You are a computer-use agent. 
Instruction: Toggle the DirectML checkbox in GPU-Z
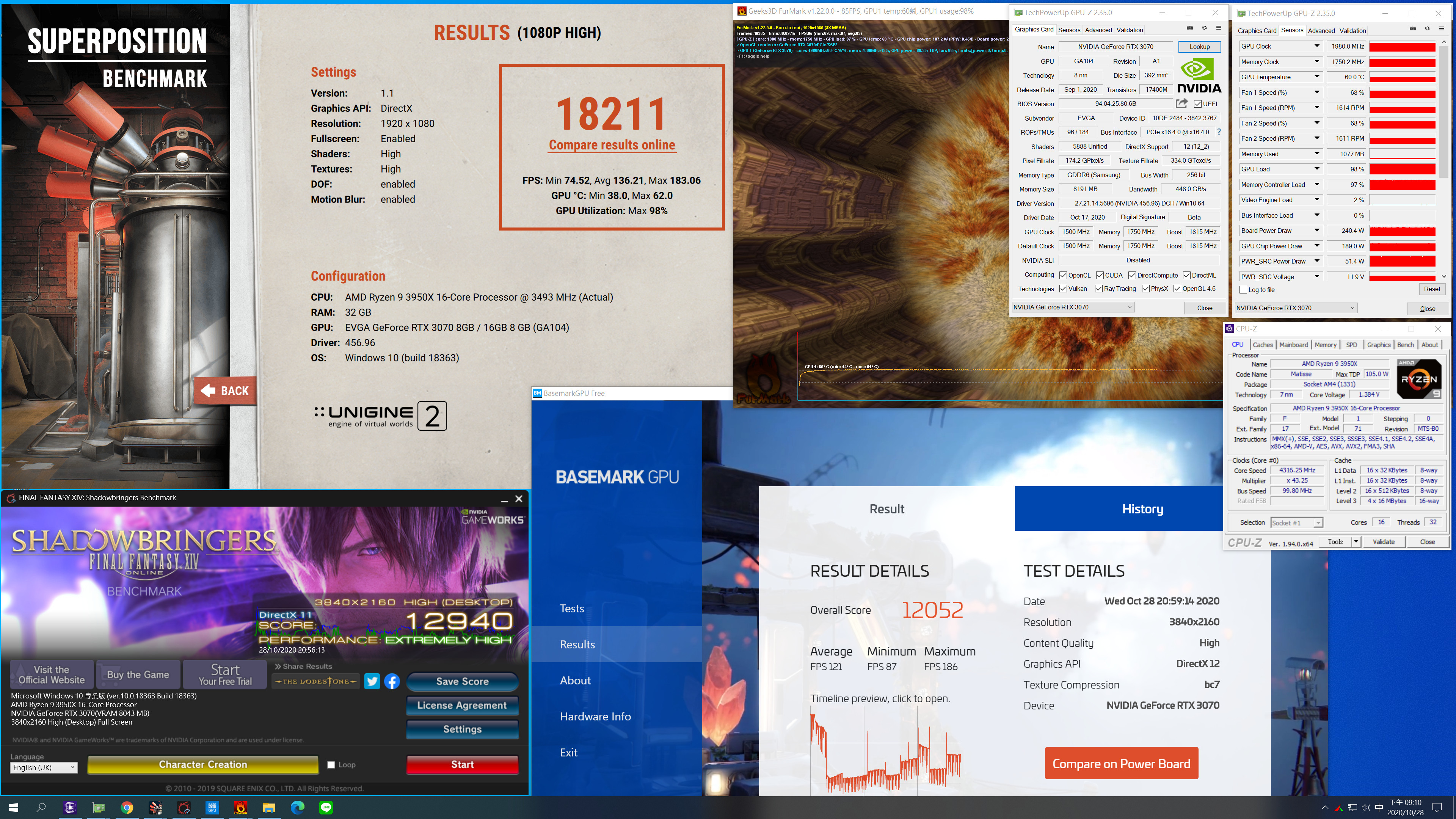coord(1186,275)
